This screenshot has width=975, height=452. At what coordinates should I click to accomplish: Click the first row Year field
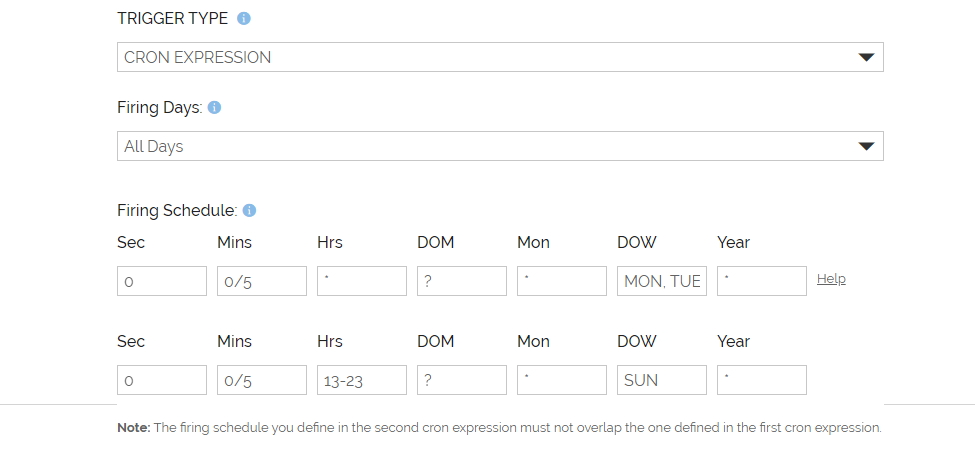click(x=762, y=281)
